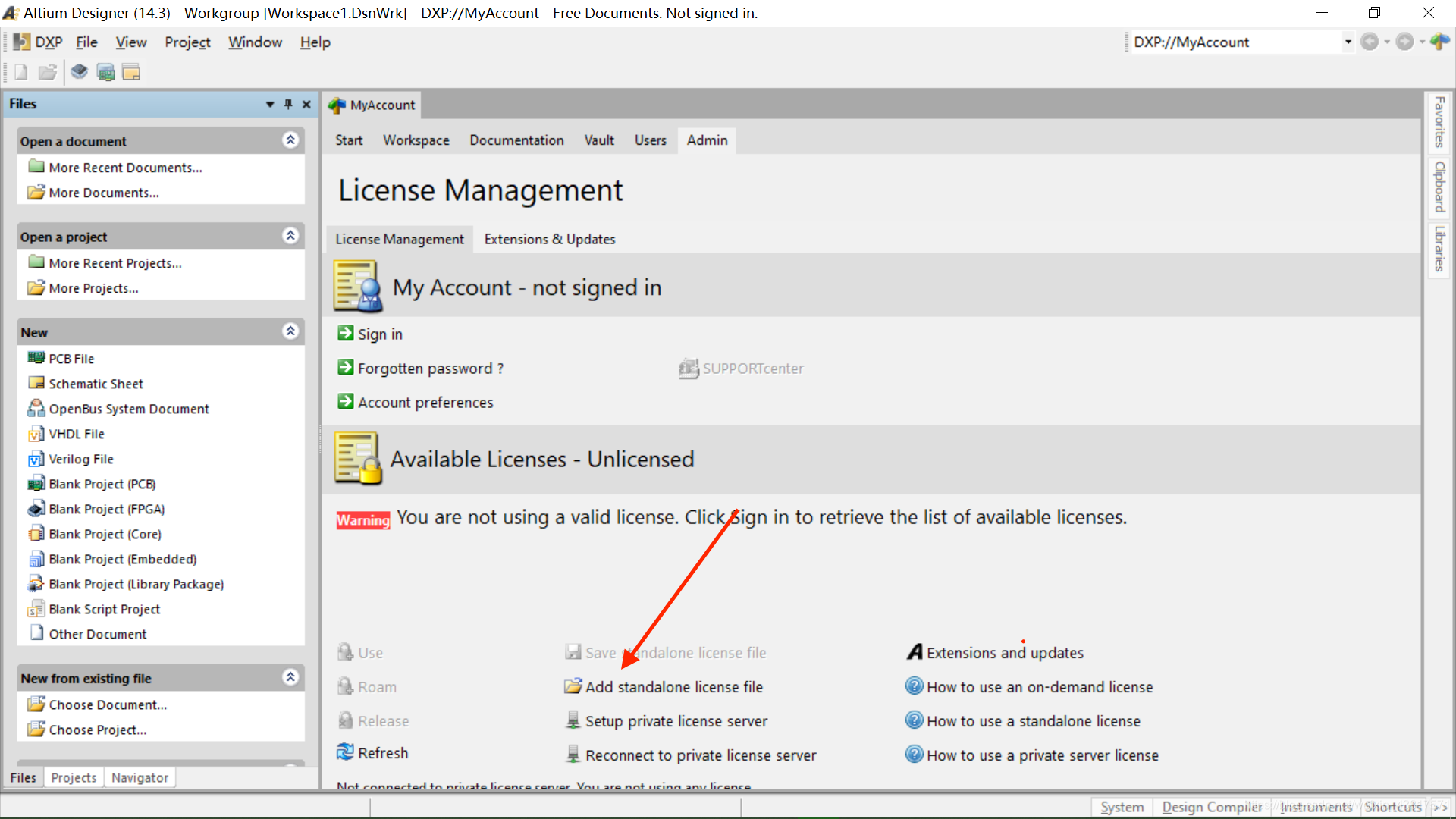Open the View menu

131,42
